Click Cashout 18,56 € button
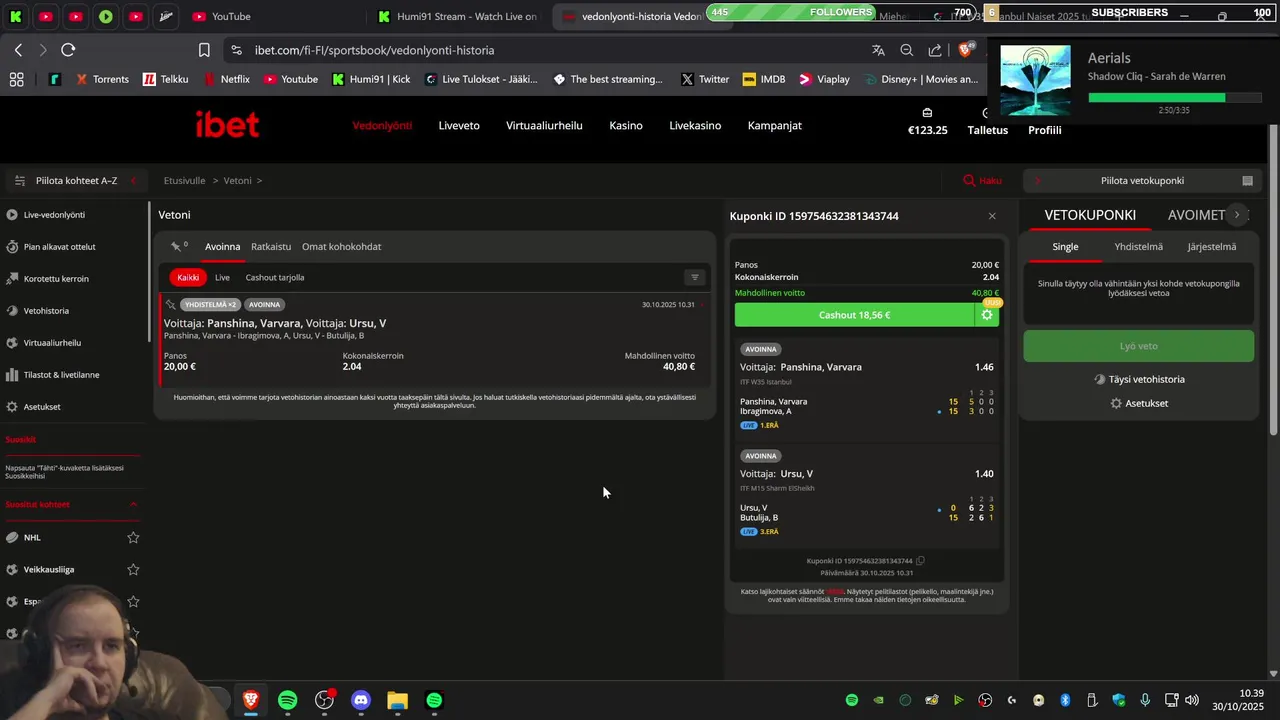Screen dimensions: 1280x720 click(855, 315)
